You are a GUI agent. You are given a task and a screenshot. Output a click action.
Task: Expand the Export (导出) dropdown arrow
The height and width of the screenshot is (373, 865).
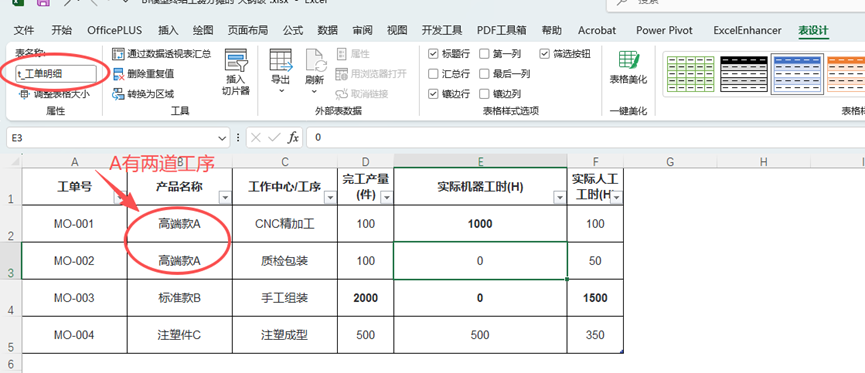[x=281, y=92]
